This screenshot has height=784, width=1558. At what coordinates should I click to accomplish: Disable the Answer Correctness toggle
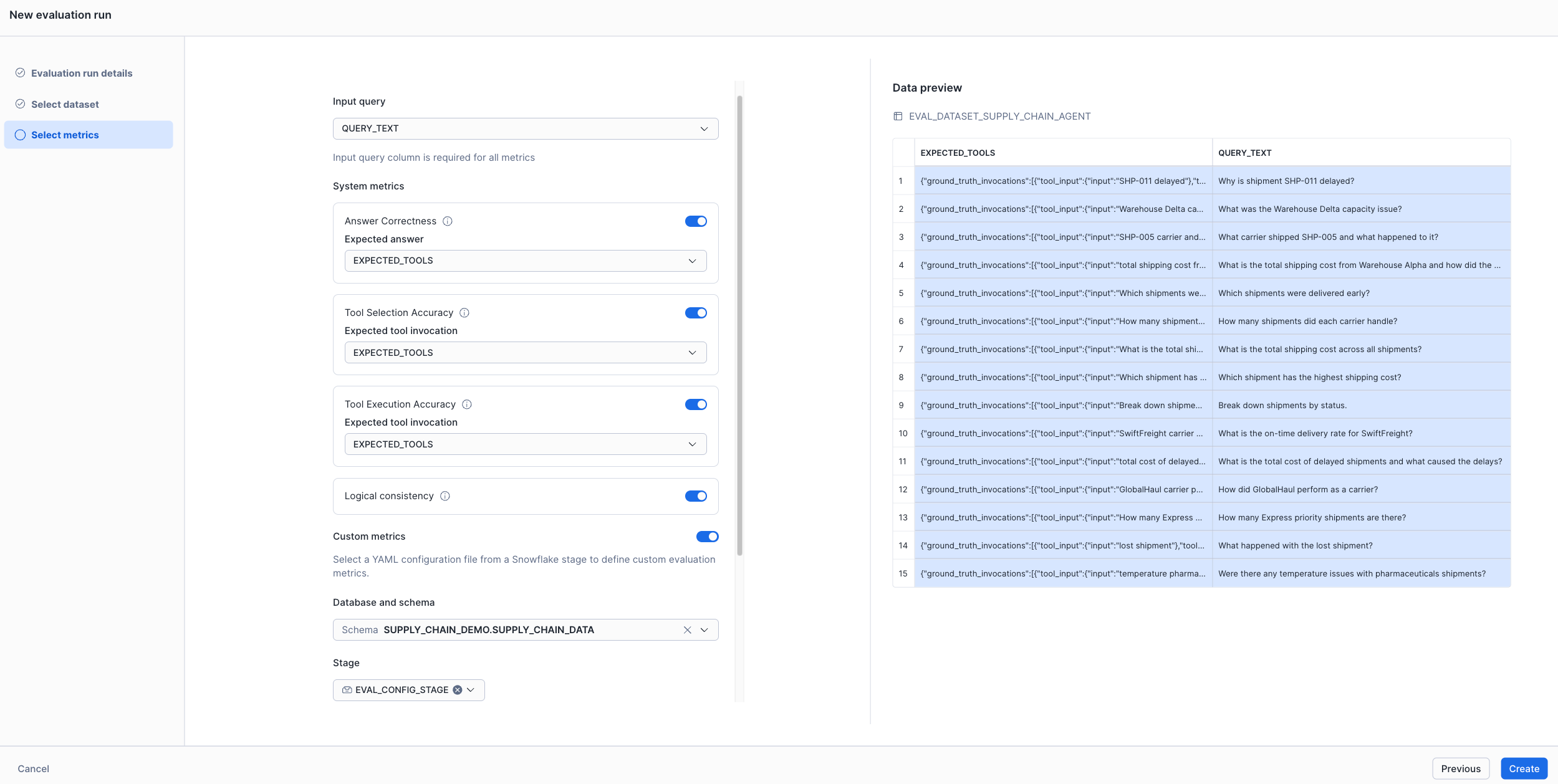696,221
